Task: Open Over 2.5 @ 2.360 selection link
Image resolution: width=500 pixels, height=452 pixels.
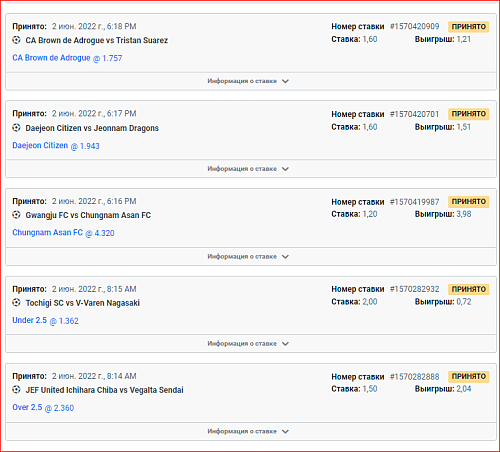Action: point(43,407)
